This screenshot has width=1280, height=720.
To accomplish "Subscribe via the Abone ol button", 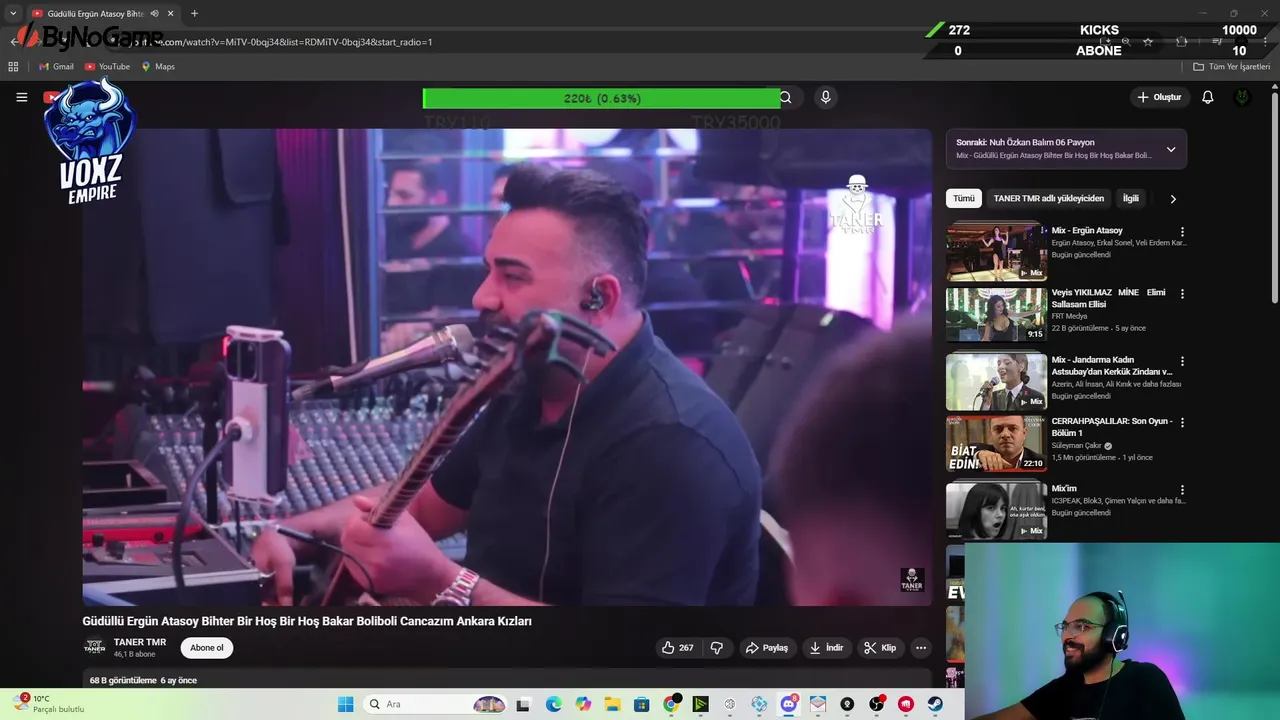I will coord(207,648).
